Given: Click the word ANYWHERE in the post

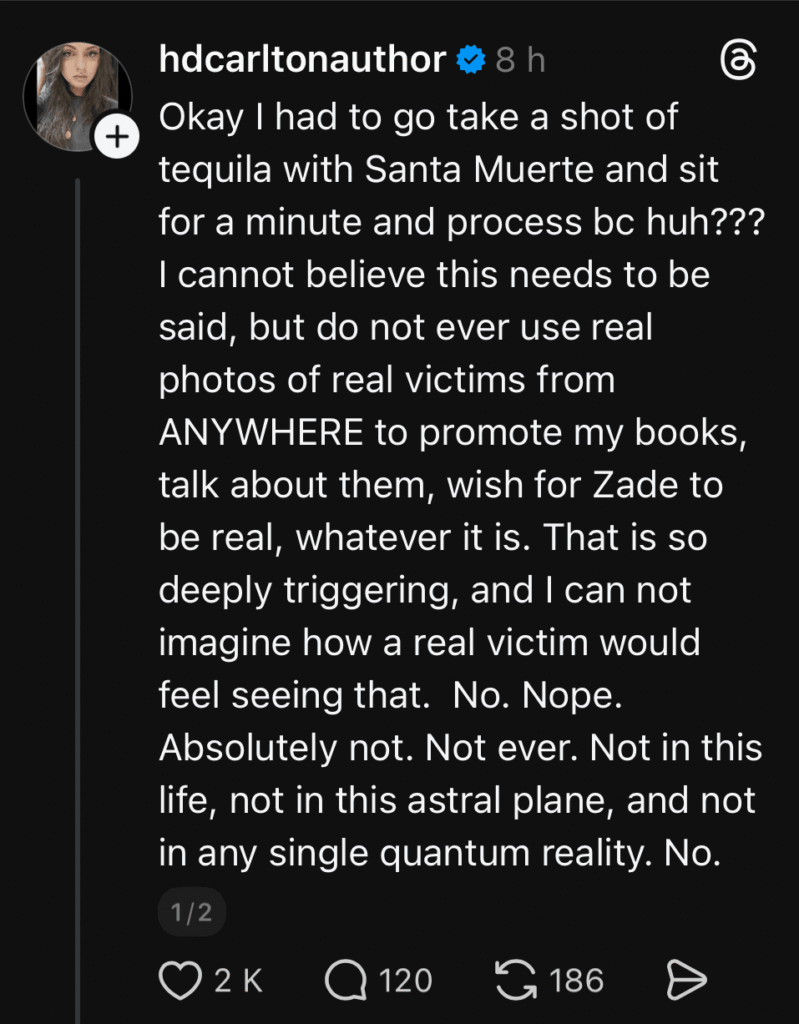Looking at the screenshot, I should (x=260, y=433).
